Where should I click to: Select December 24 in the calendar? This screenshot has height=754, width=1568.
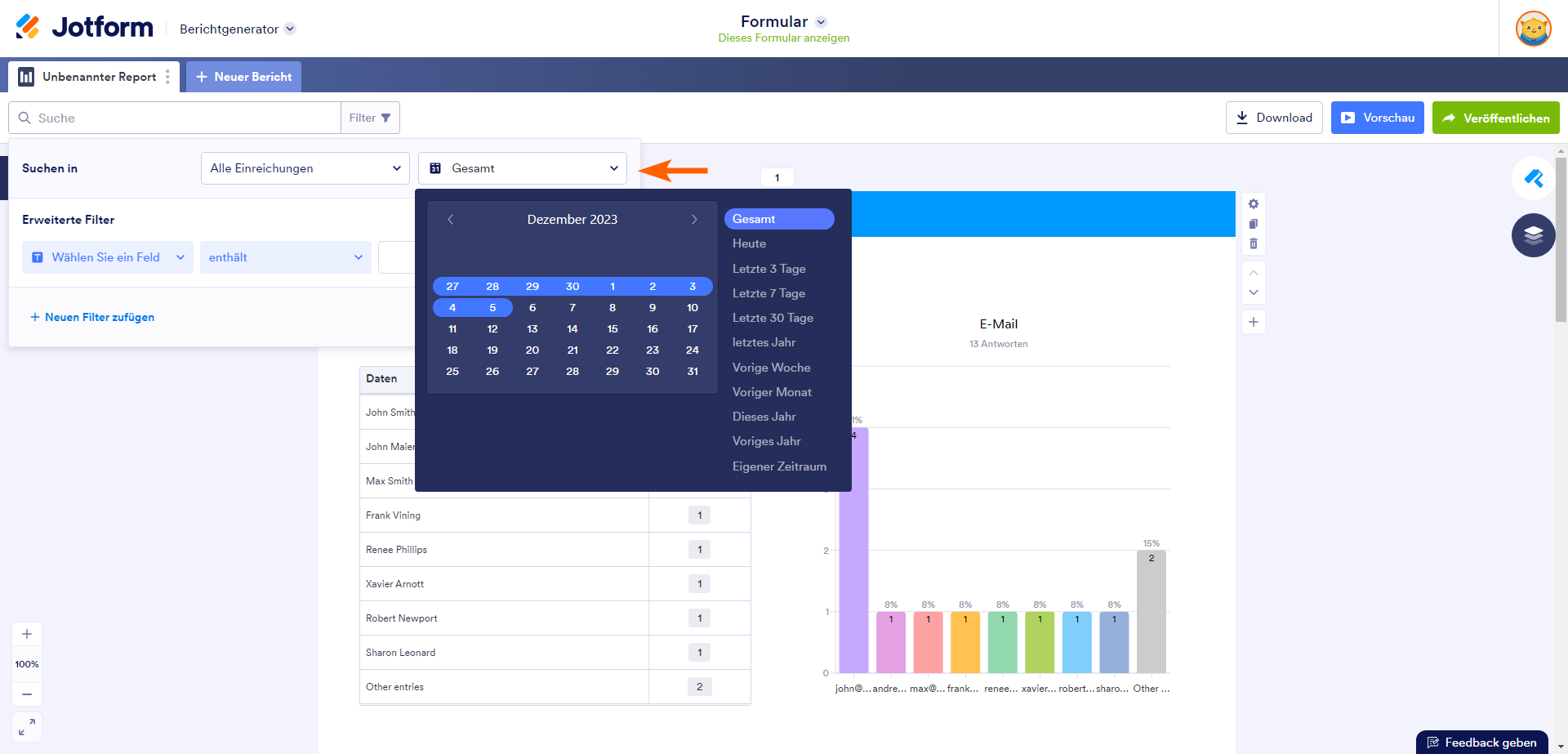693,350
